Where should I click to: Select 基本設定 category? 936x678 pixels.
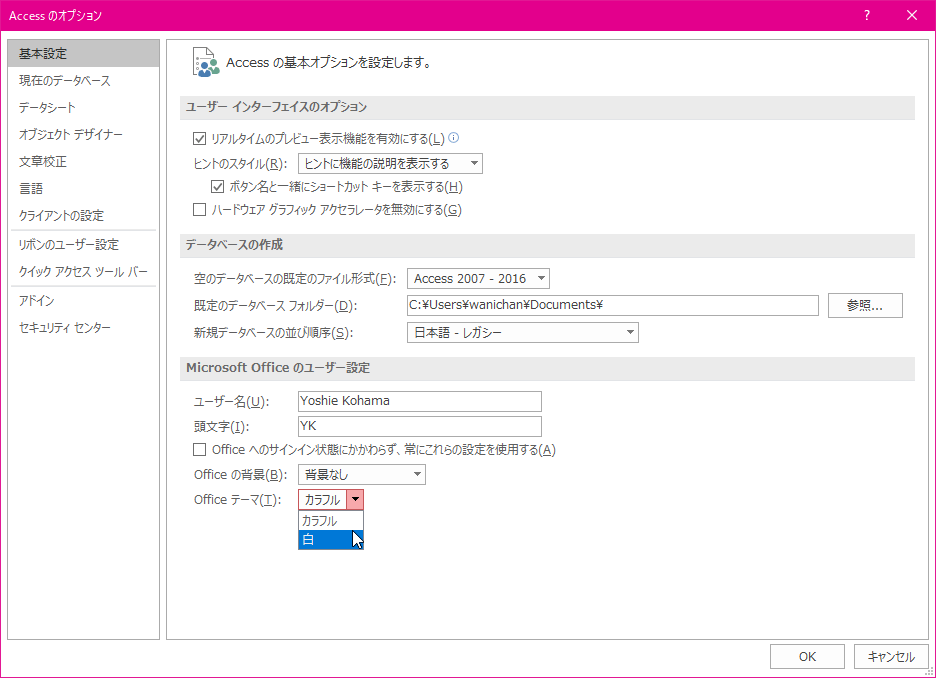(84, 54)
